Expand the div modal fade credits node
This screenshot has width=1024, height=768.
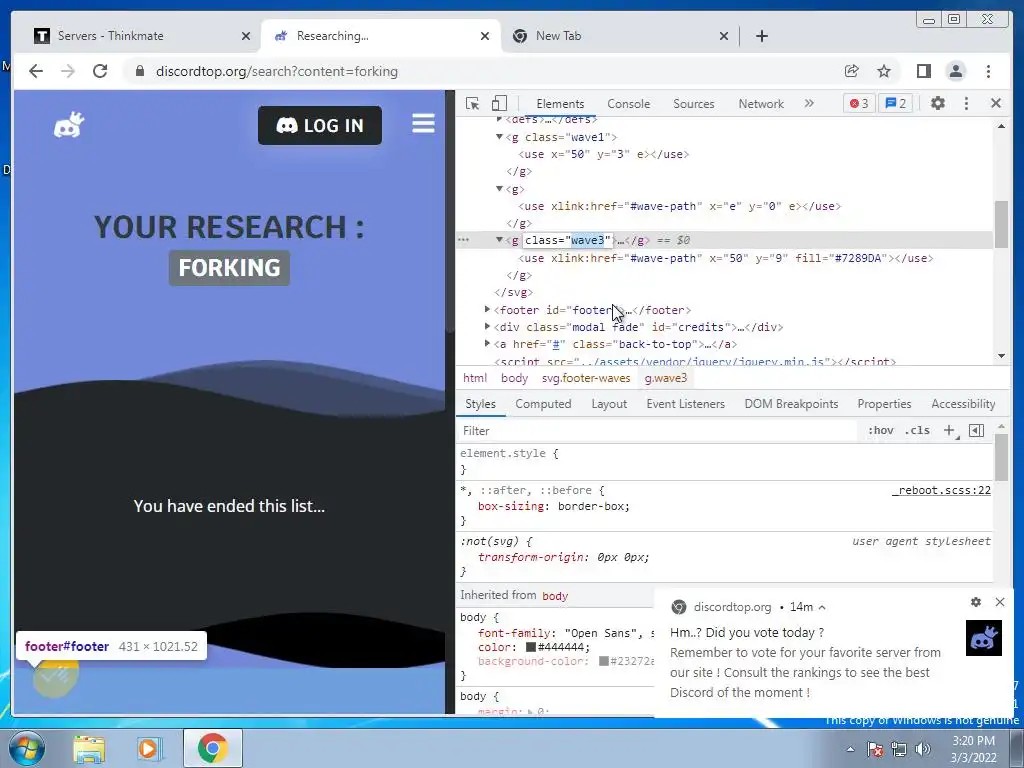[x=487, y=327]
